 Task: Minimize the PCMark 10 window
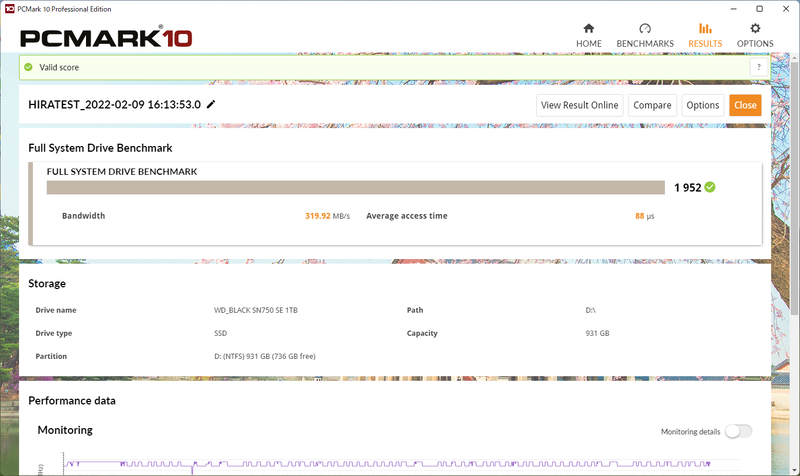pyautogui.click(x=734, y=9)
